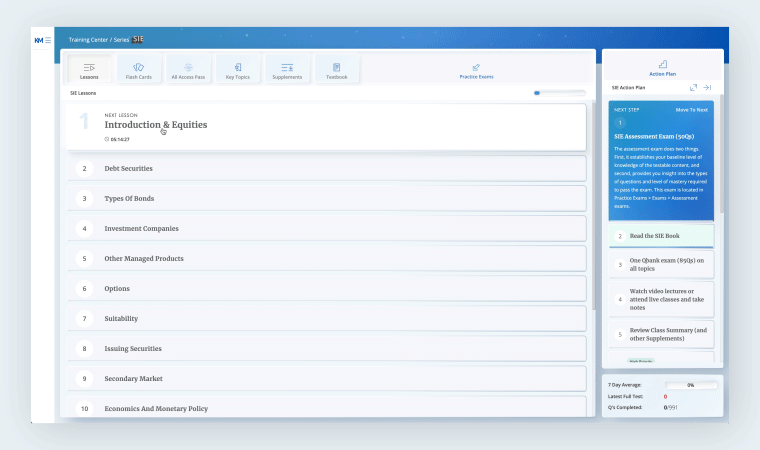
Task: Click Training Center breadcrumb link
Action: tap(90, 39)
